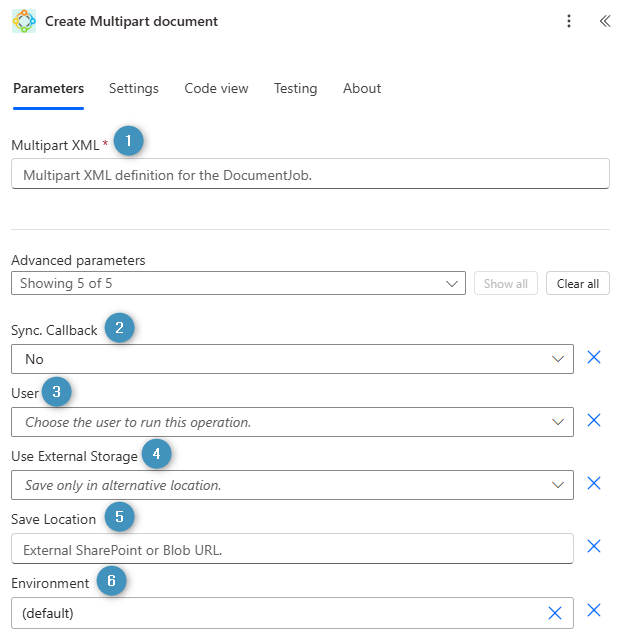The width and height of the screenshot is (623, 636).
Task: Focus the Save Location URL field
Action: [292, 548]
